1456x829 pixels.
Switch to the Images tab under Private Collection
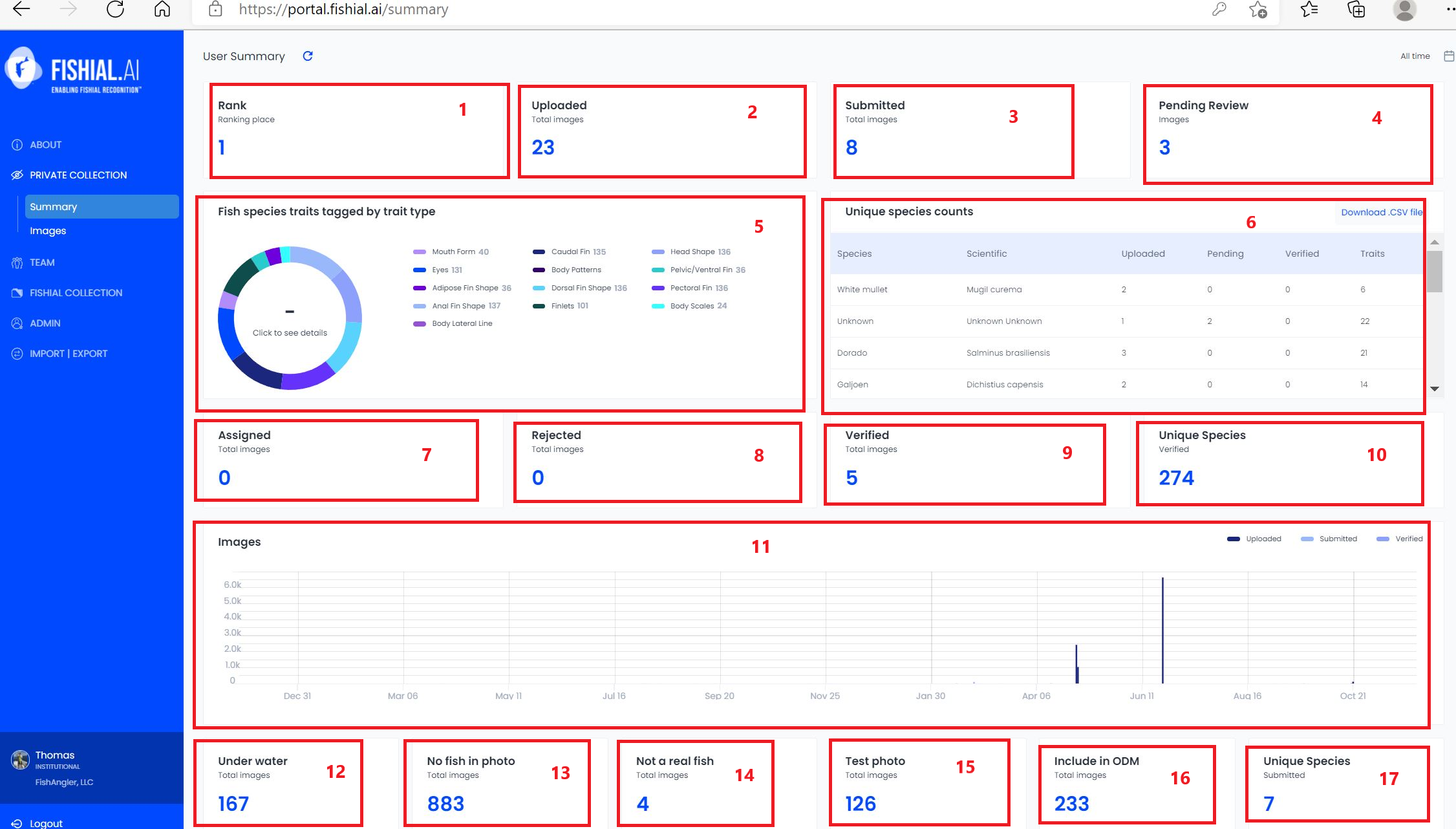coord(48,230)
